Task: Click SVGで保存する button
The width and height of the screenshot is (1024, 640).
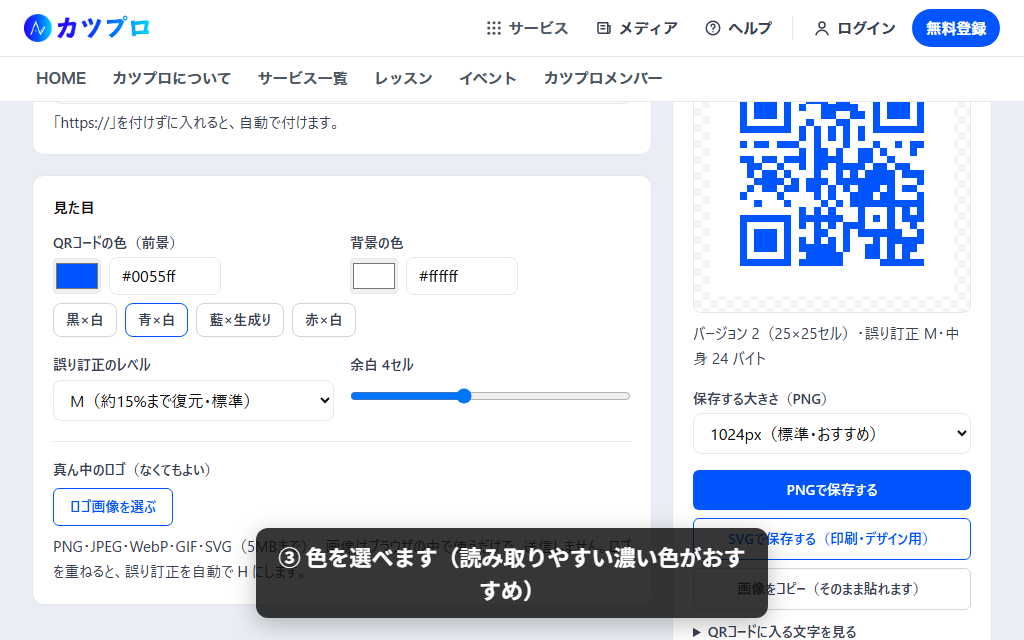Action: pos(831,539)
